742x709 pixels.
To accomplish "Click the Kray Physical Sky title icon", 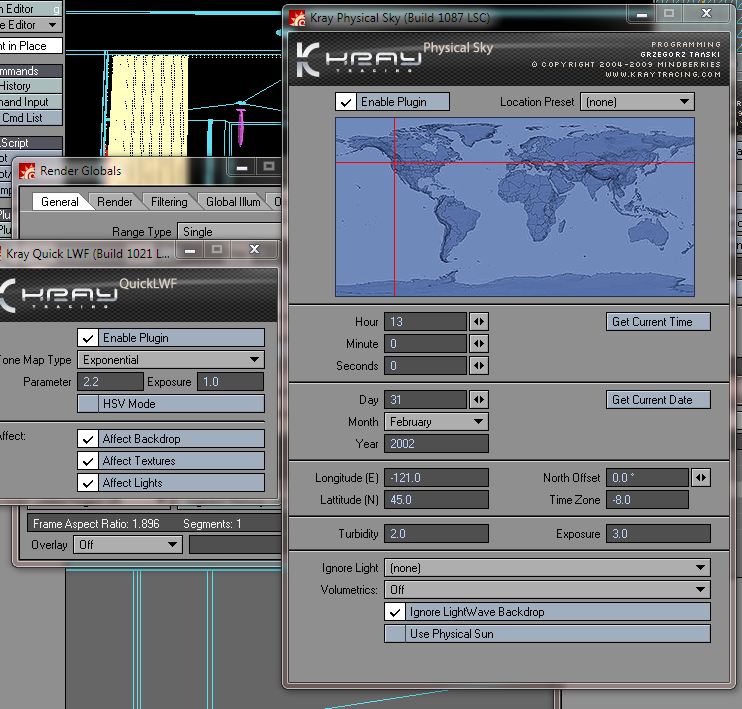I will 297,18.
